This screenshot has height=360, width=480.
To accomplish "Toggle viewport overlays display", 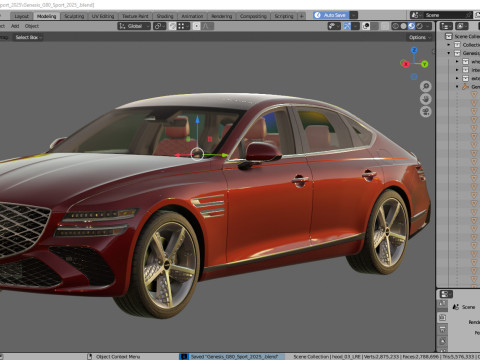I will click(366, 26).
